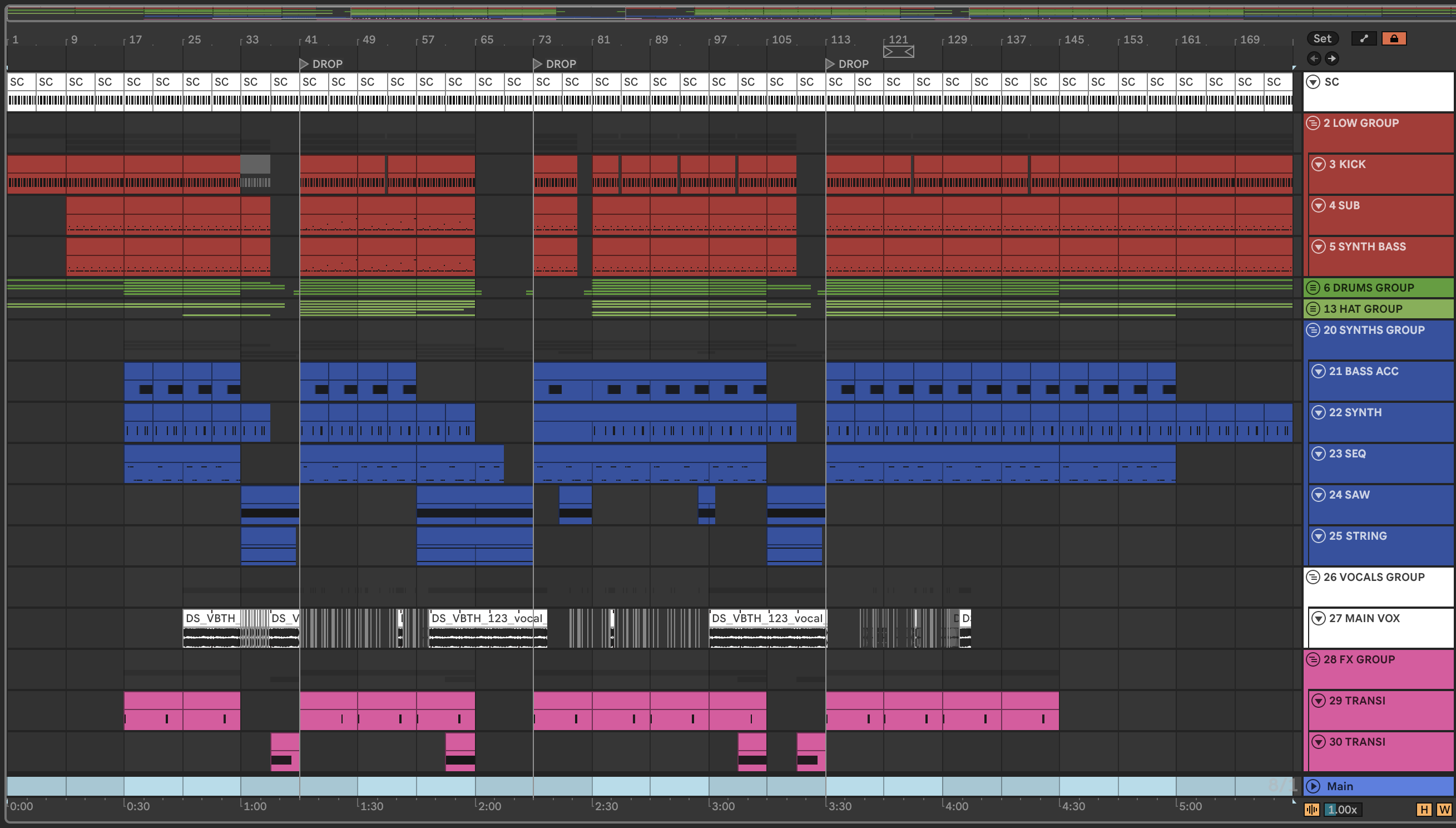Viewport: 1456px width, 828px height.
Task: Select the 13 HAT GROUP header
Action: click(1393, 309)
